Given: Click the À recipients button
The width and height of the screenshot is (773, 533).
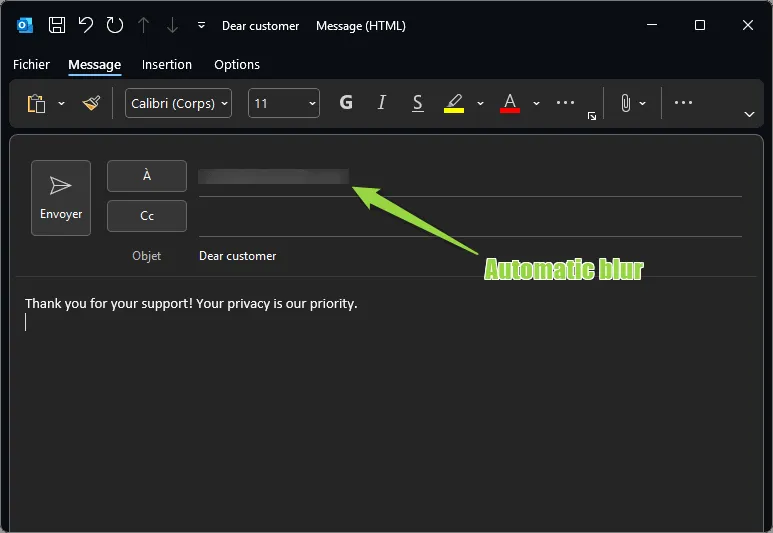Looking at the screenshot, I should click(x=147, y=176).
